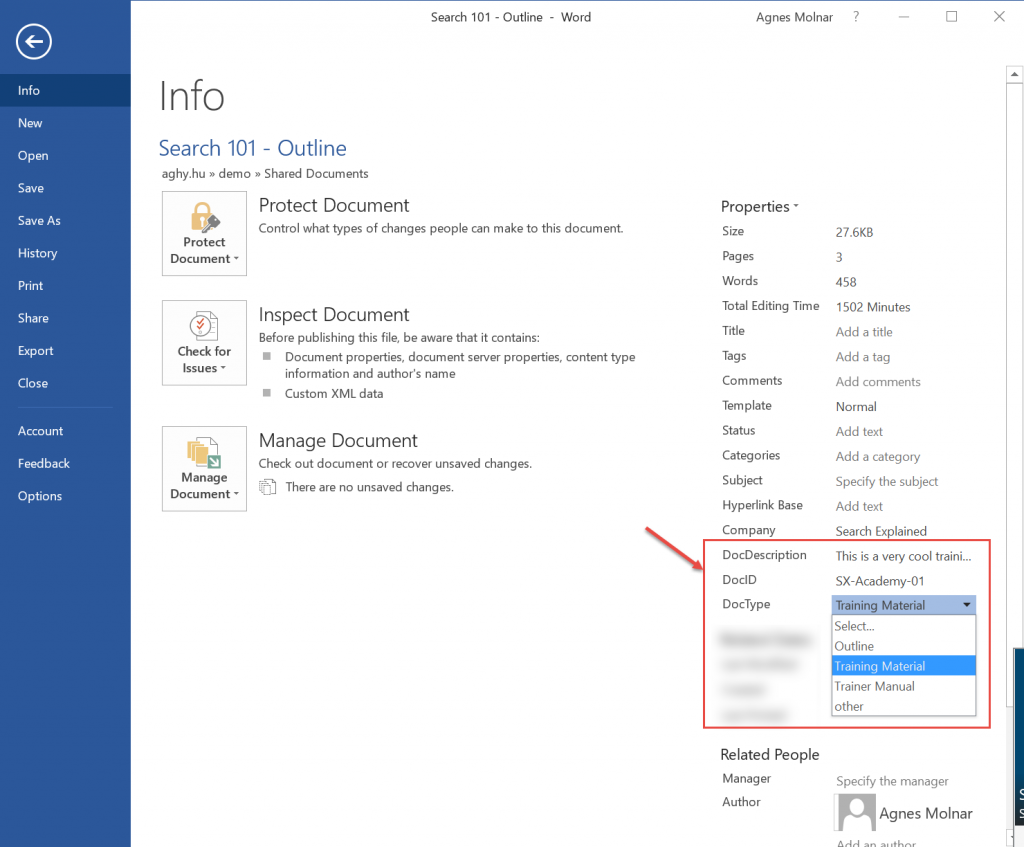Open the Account page
Screen dimensions: 1024x847
65,431
